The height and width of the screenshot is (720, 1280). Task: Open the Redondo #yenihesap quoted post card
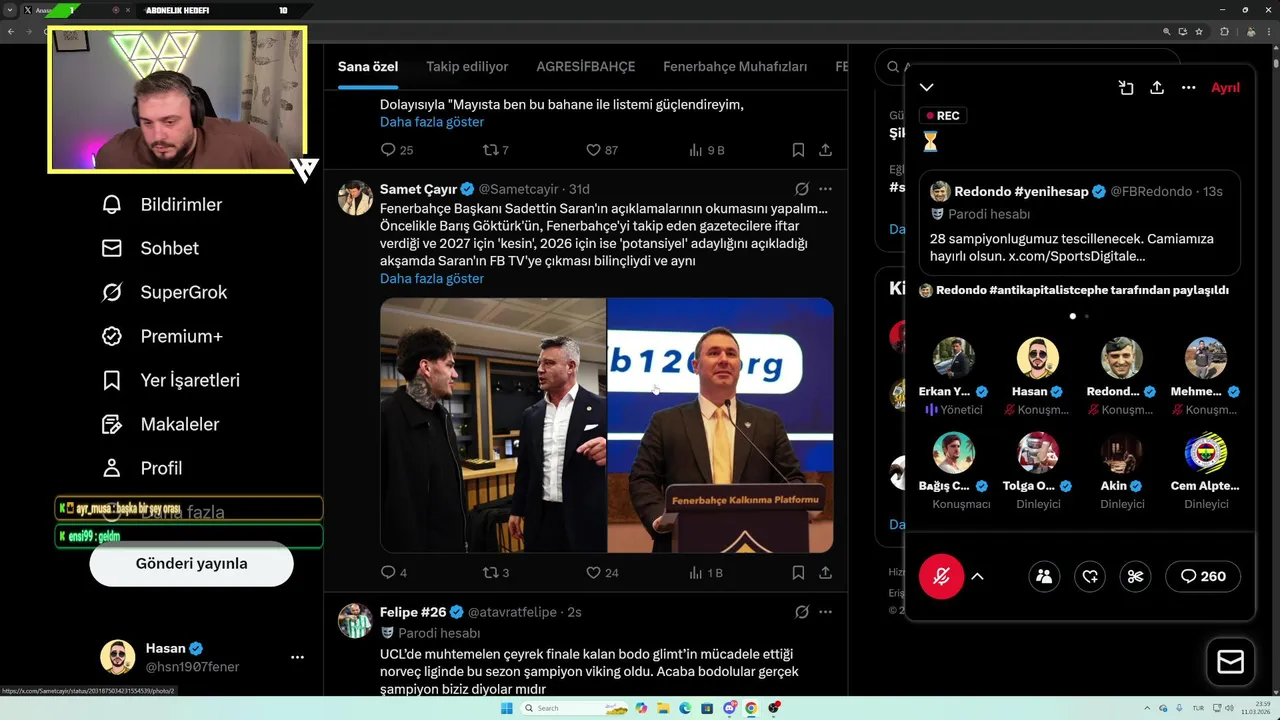pos(1080,223)
